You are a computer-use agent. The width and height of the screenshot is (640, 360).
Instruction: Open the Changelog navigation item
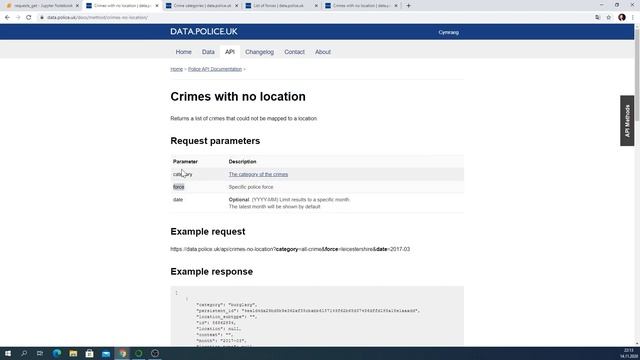(x=260, y=52)
